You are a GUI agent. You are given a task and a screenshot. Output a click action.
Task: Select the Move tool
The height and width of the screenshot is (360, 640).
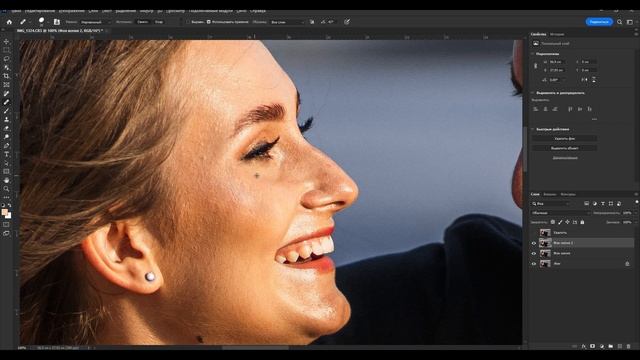6,42
